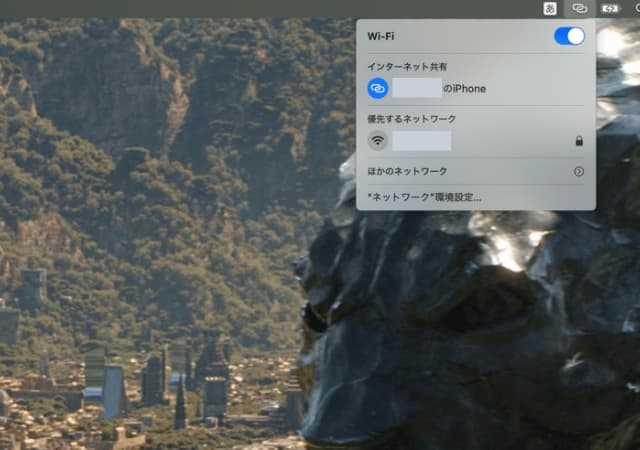The image size is (640, 450).
Task: Open the battery charging status icon
Action: click(610, 9)
